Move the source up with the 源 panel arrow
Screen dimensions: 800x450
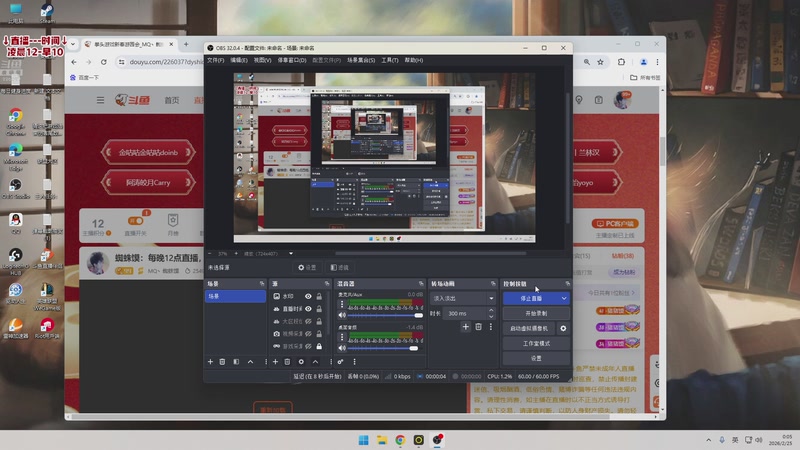tap(315, 362)
